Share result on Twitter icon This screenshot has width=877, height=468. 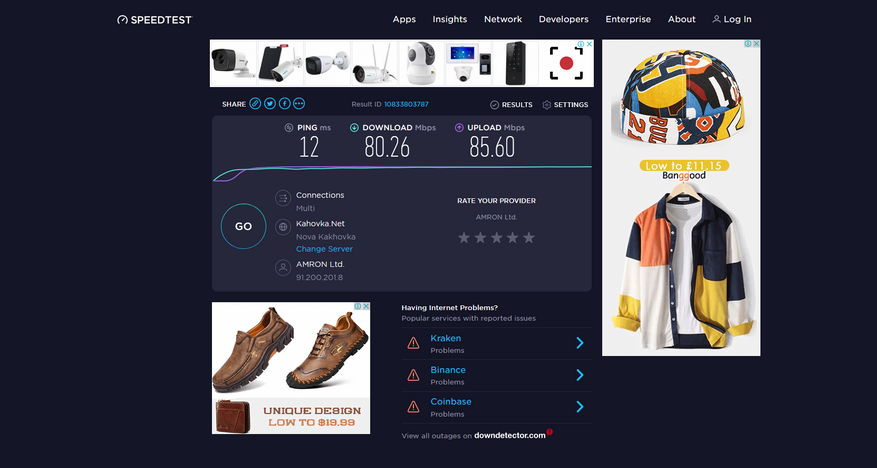[270, 104]
